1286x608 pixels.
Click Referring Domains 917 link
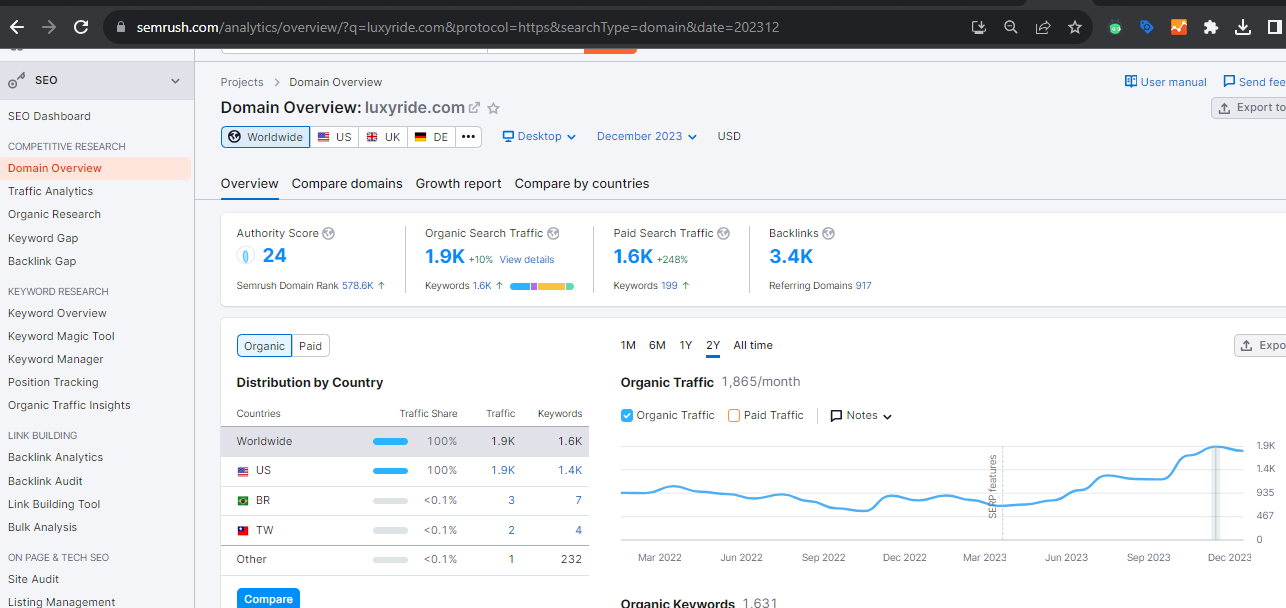click(863, 286)
